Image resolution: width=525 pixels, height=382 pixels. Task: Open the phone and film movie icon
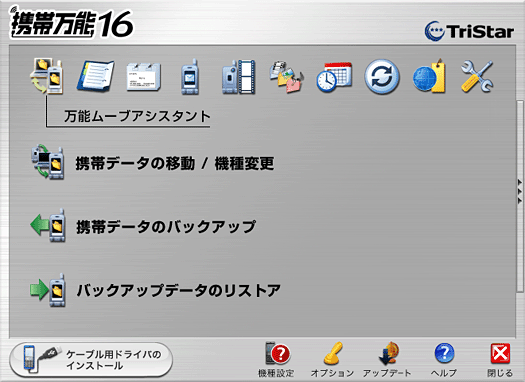(x=238, y=77)
